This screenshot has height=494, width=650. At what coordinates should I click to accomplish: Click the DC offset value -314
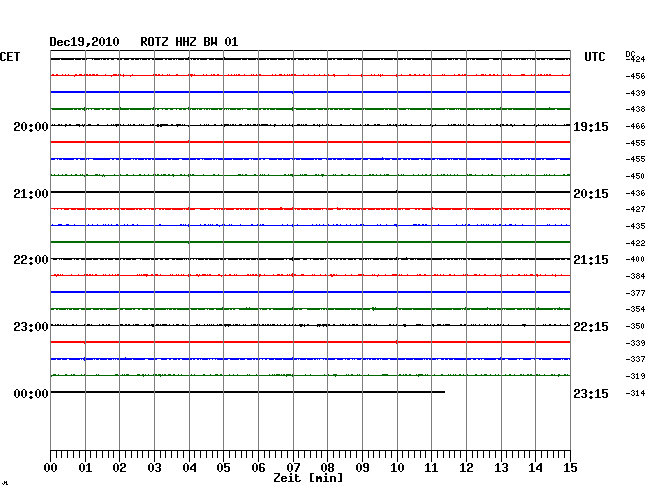635,393
